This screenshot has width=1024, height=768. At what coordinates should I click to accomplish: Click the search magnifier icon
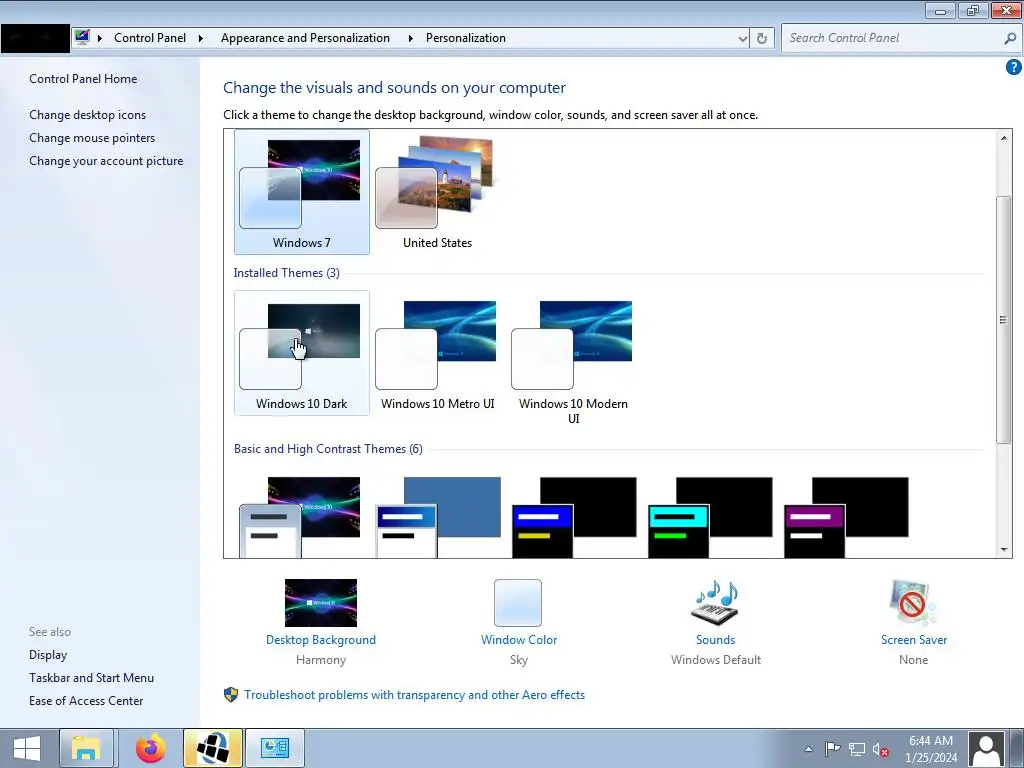[1010, 39]
